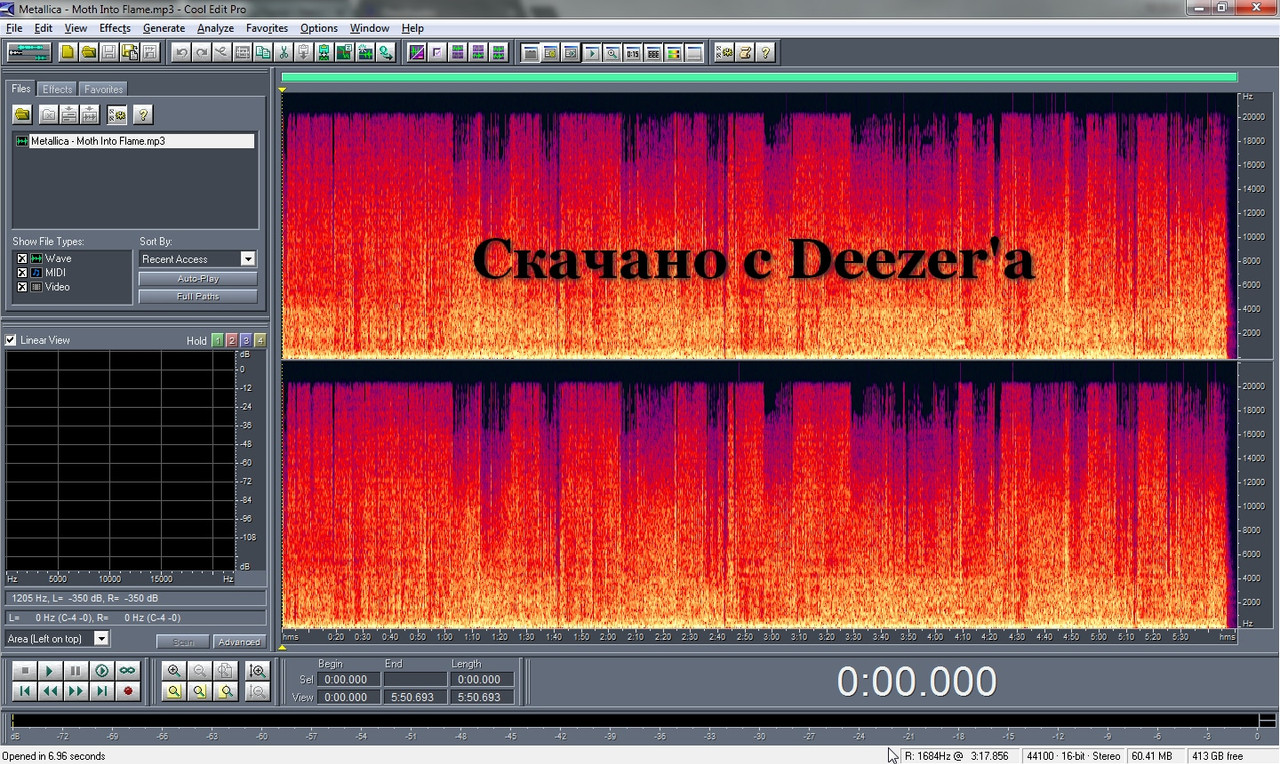Switch to the Effects tab

[57, 89]
